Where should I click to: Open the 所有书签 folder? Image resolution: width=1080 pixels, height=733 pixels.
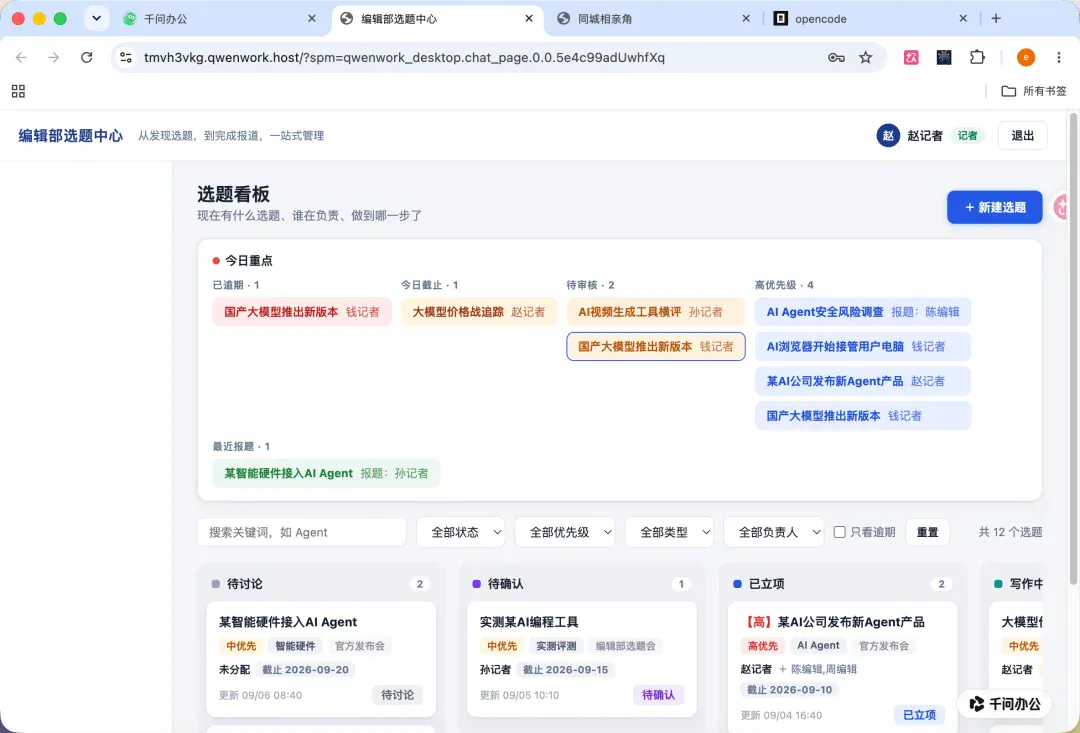pyautogui.click(x=1034, y=91)
